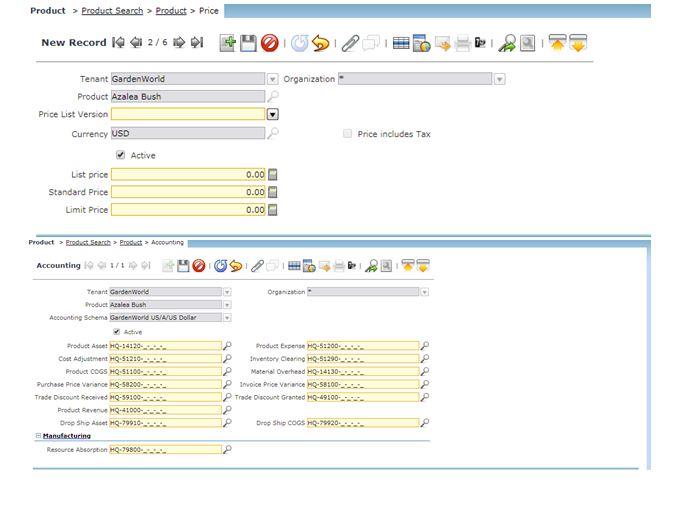
Task: Open Organization dropdown in Accounting section
Action: [425, 292]
